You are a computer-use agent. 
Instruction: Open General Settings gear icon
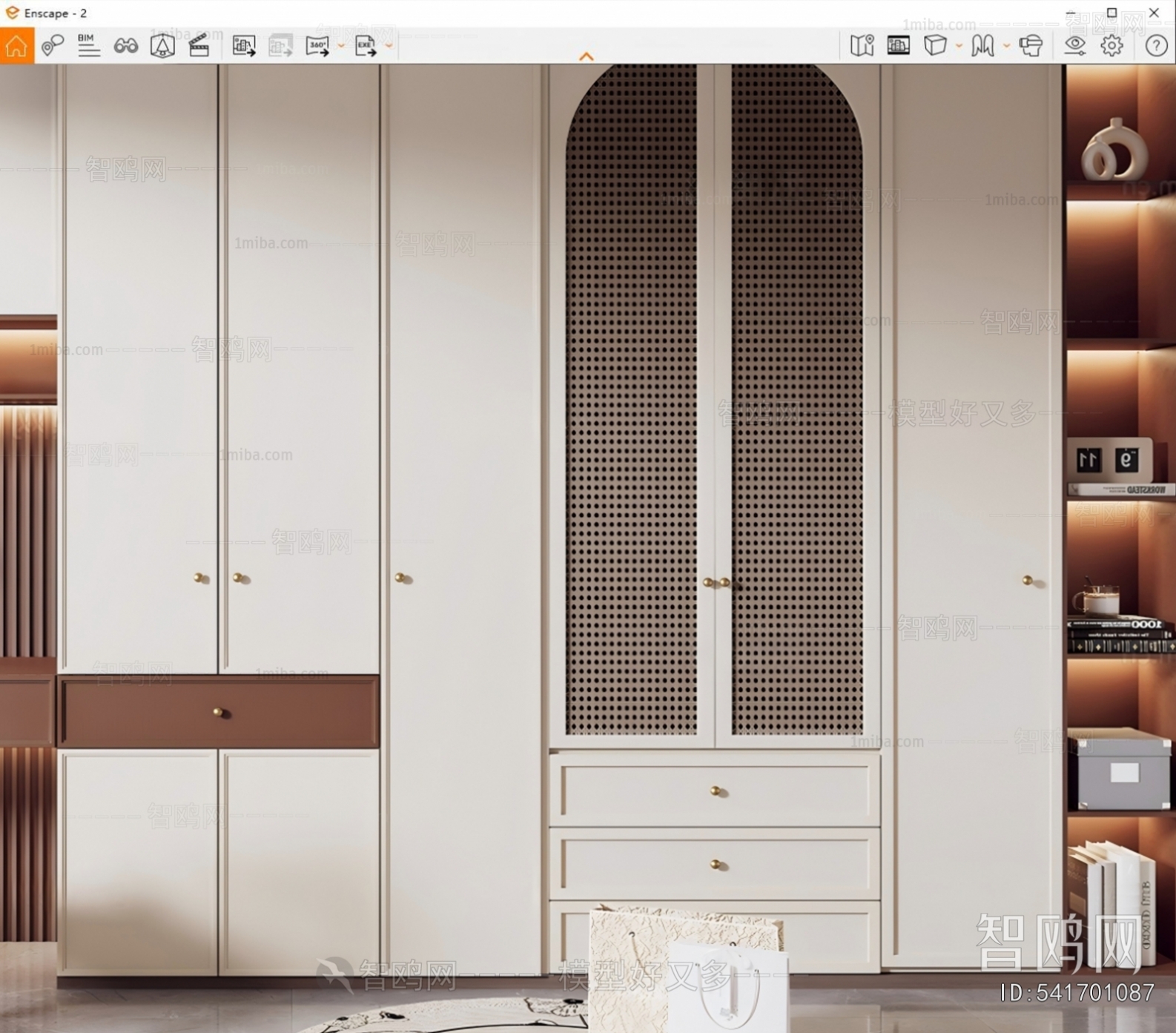pos(1111,45)
